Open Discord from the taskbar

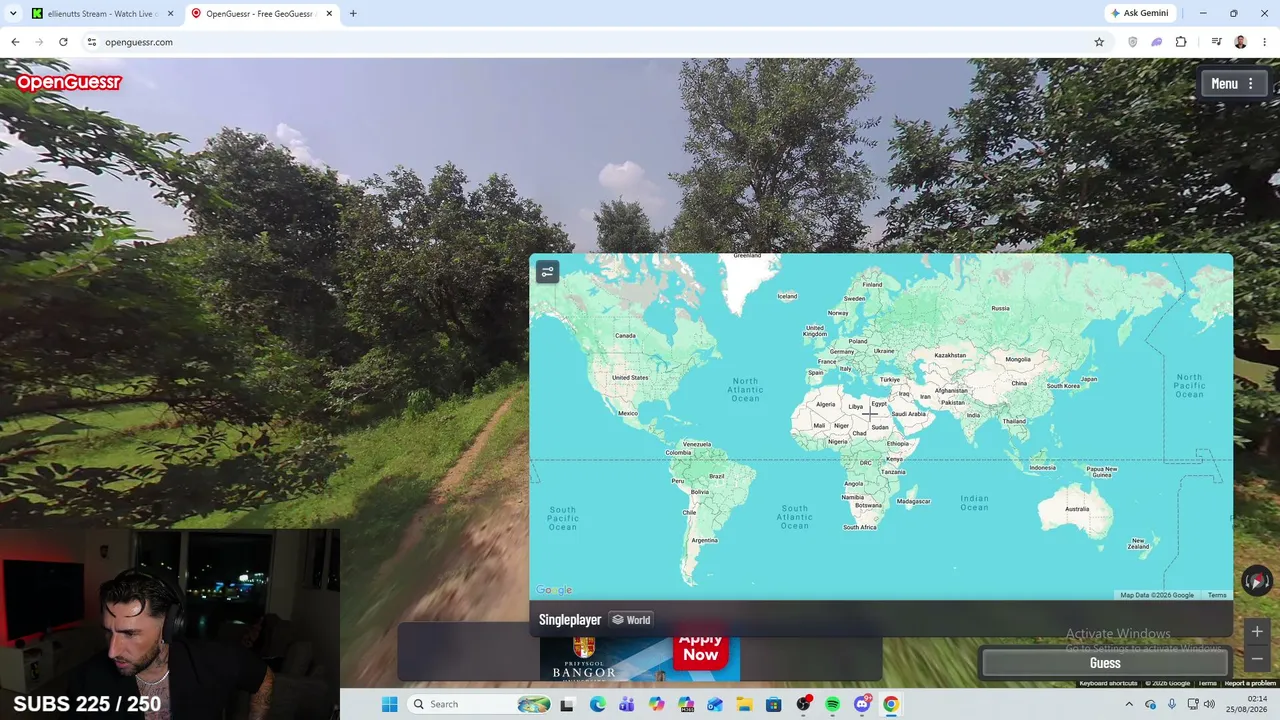[862, 704]
